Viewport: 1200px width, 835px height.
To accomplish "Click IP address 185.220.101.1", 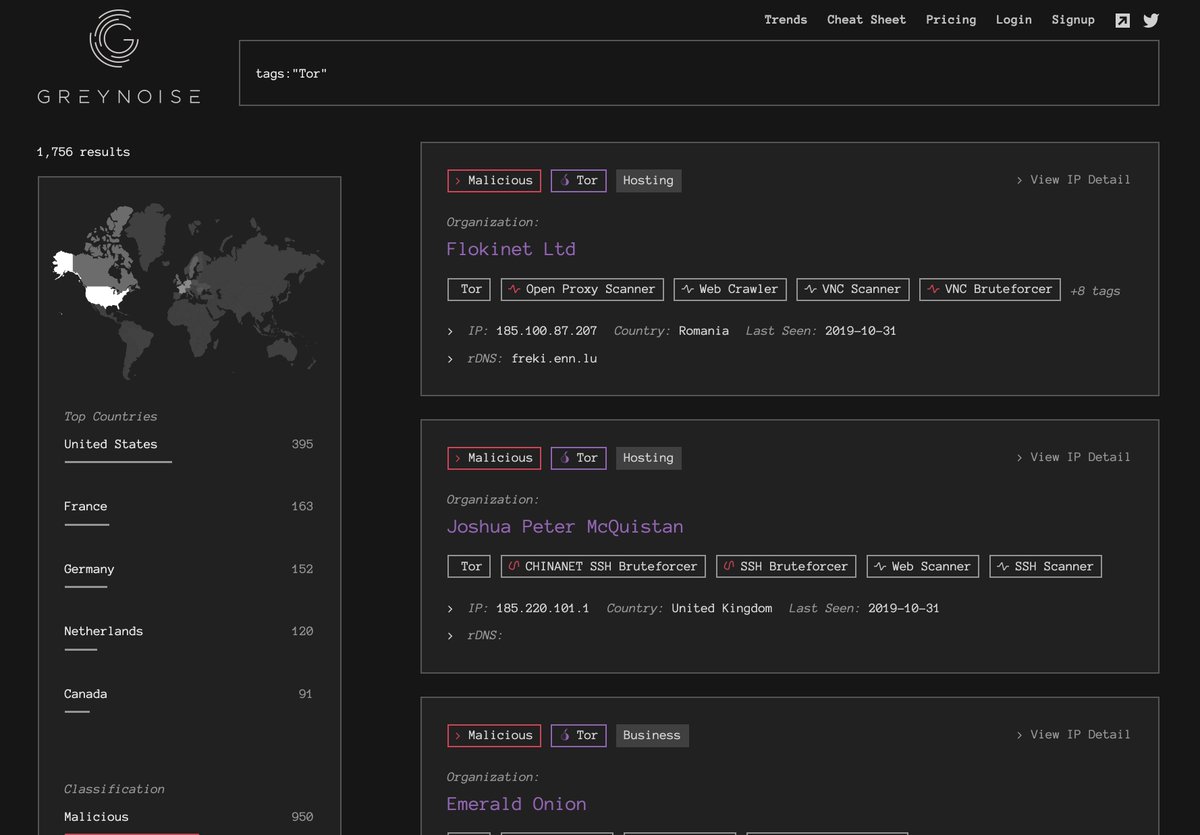I will click(543, 608).
